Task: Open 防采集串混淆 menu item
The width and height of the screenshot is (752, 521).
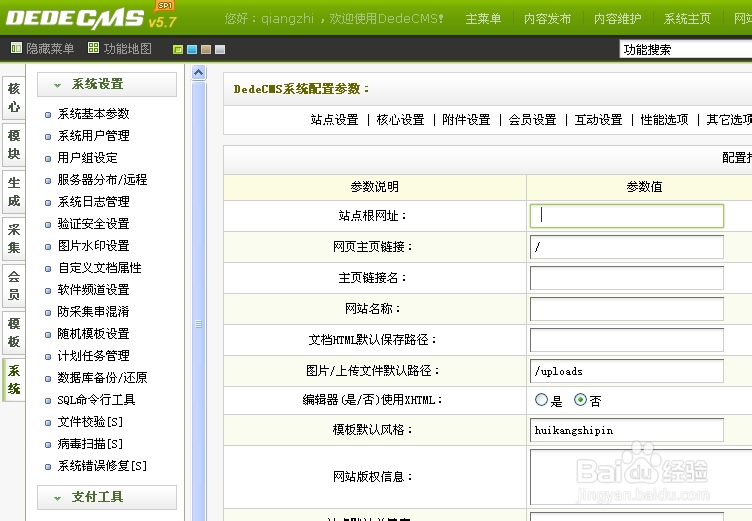Action: [x=94, y=312]
